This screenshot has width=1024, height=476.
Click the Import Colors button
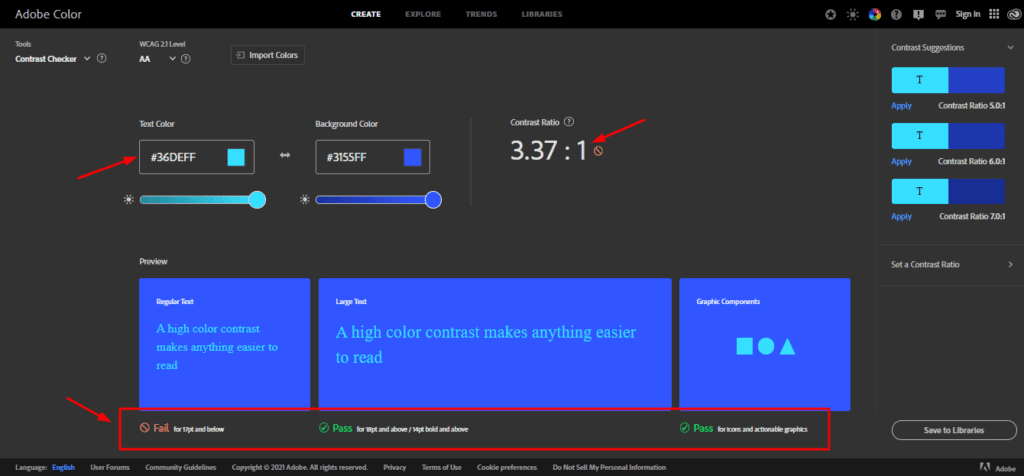(x=268, y=56)
